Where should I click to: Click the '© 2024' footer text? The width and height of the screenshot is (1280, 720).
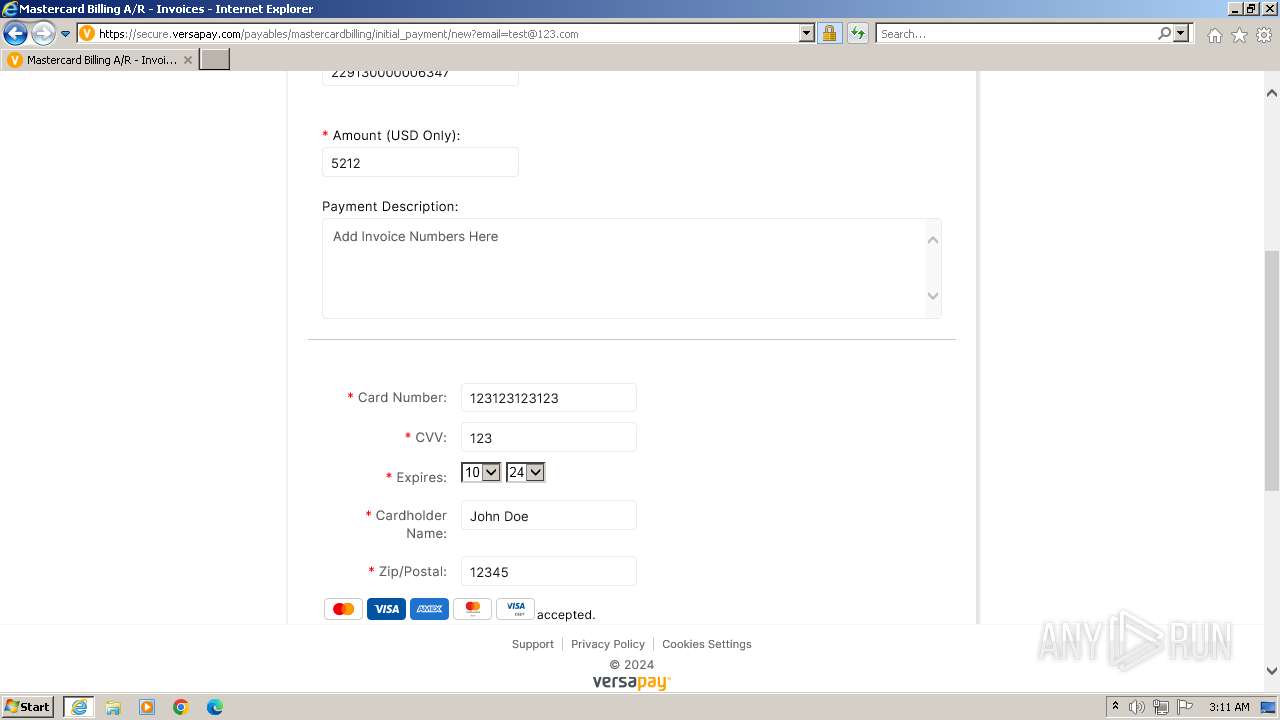pyautogui.click(x=632, y=664)
